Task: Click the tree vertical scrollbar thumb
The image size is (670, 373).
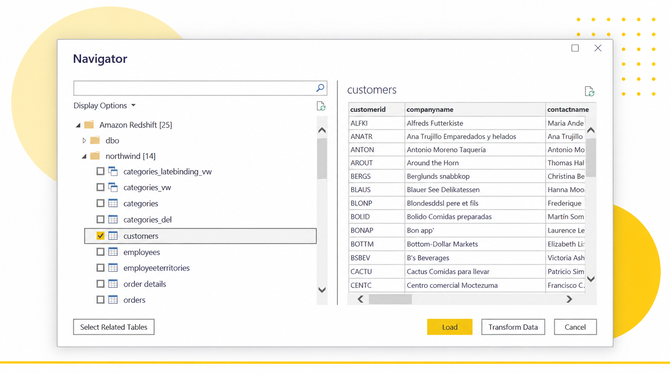Action: pyautogui.click(x=322, y=158)
